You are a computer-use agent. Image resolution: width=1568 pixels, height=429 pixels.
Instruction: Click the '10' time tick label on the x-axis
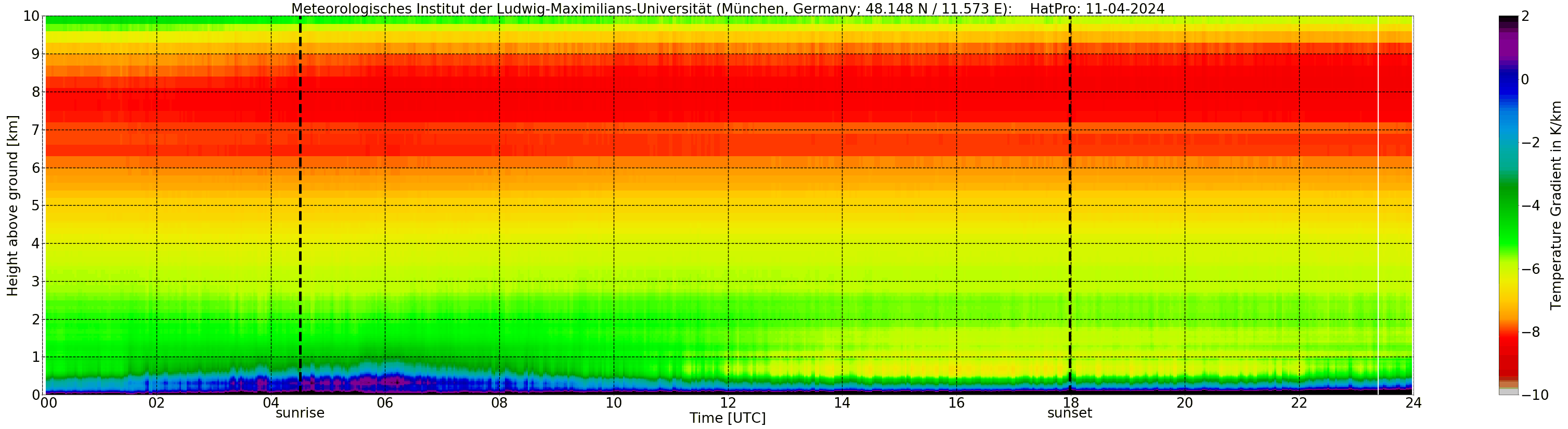pyautogui.click(x=614, y=403)
